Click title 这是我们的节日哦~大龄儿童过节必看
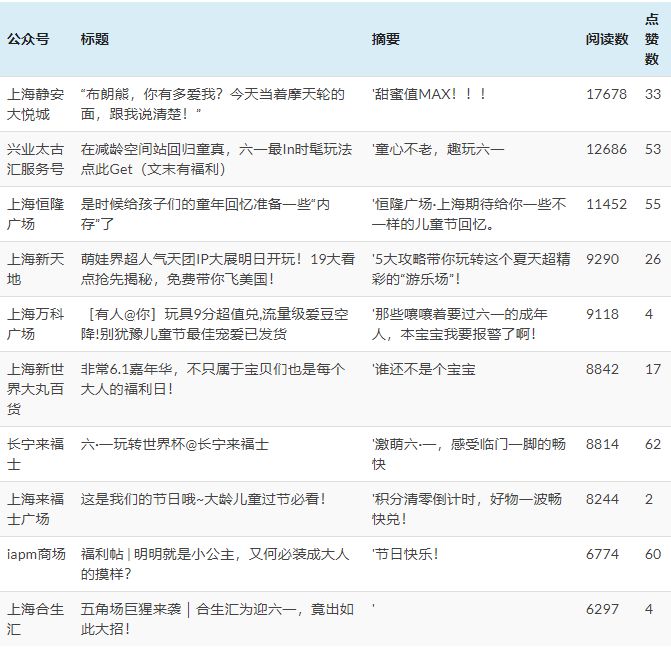Viewport: 671px width, 647px height. coord(203,499)
